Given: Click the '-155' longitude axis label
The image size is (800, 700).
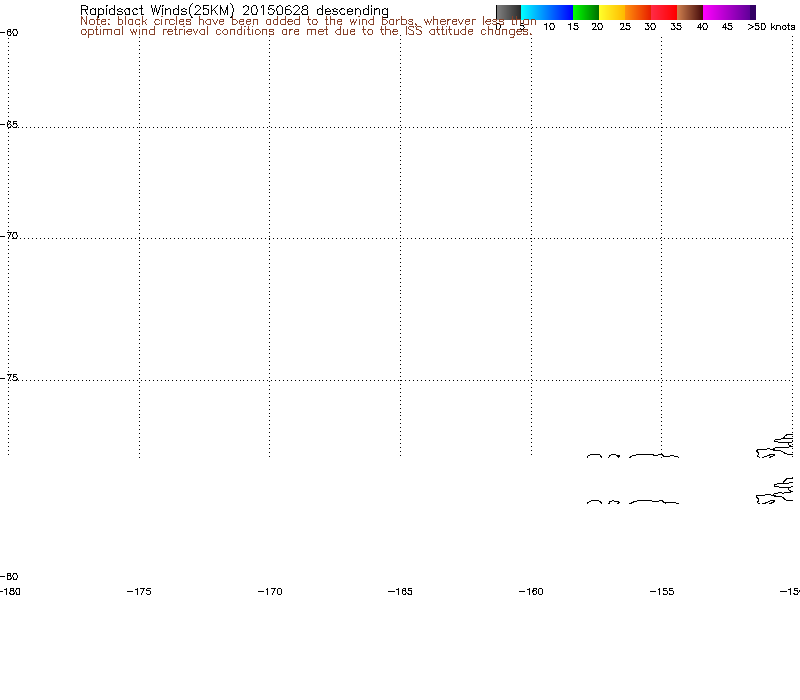Looking at the screenshot, I should (662, 592).
